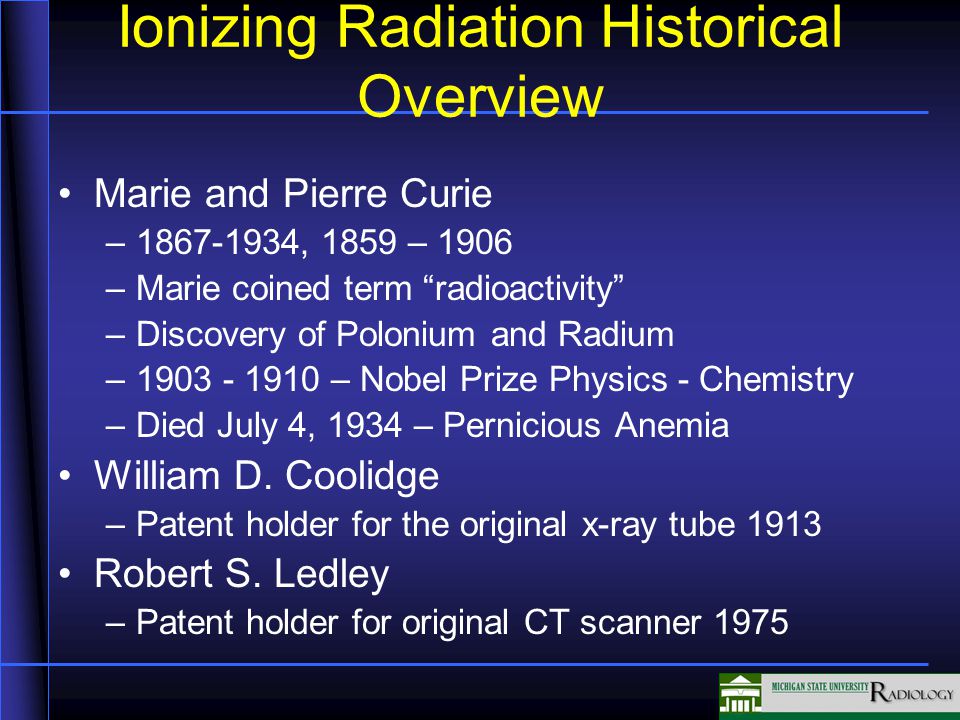Click the "Radiology" wordmark in the footer
Image resolution: width=960 pixels, height=720 pixels.
click(x=912, y=692)
